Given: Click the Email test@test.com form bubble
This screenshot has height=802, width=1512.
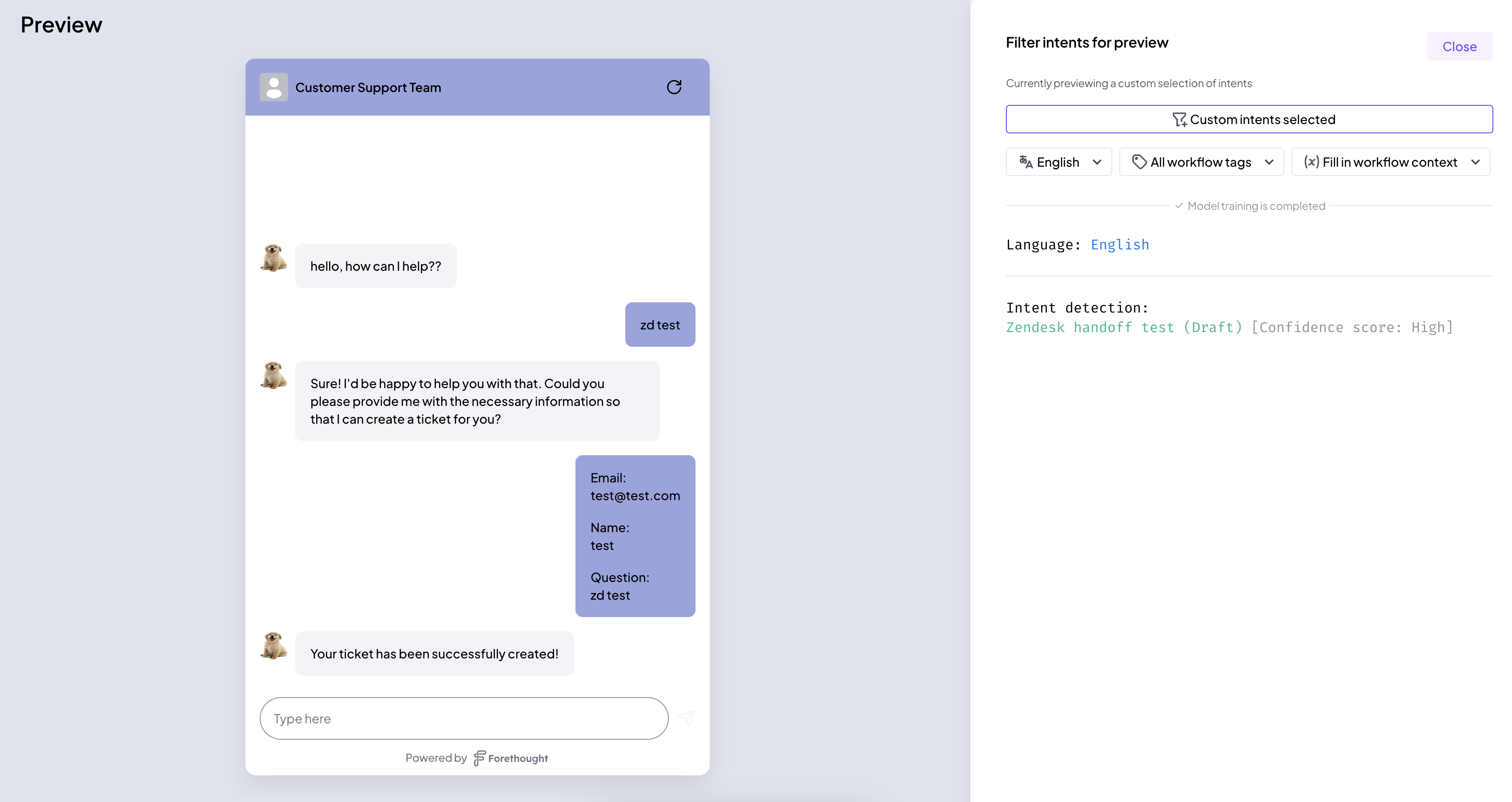Looking at the screenshot, I should pyautogui.click(x=635, y=536).
